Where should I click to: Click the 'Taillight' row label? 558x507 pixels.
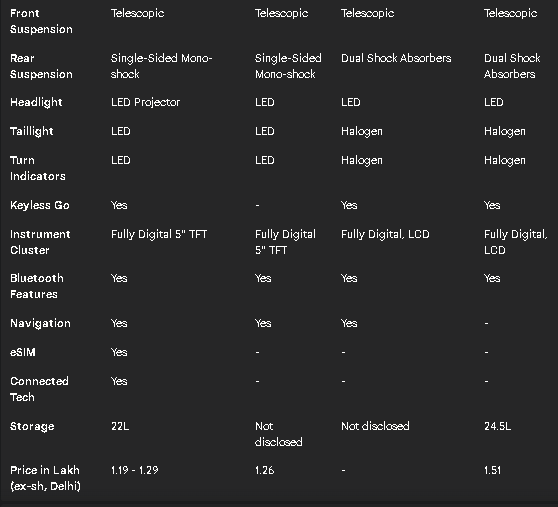(x=32, y=131)
